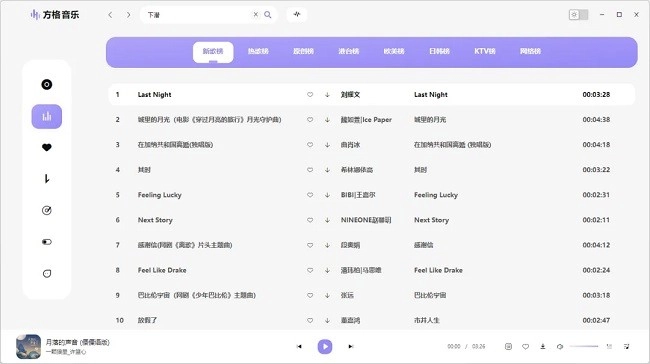Image resolution: width=650 pixels, height=364 pixels.
Task: Favorite the song Feel Like Drake
Action: point(310,270)
